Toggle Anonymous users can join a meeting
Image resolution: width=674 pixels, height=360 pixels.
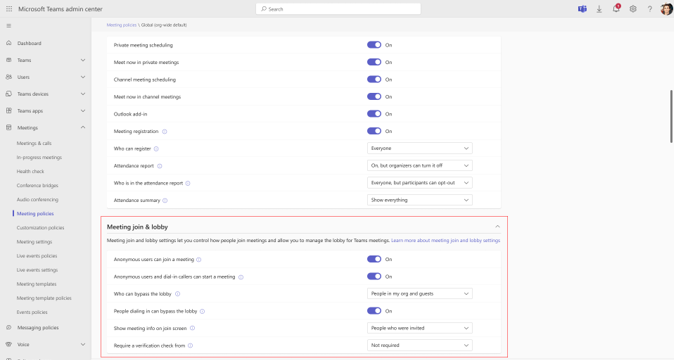click(374, 259)
